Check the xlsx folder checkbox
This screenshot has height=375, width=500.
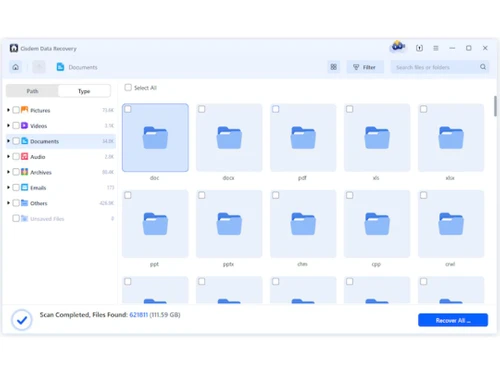pos(424,109)
